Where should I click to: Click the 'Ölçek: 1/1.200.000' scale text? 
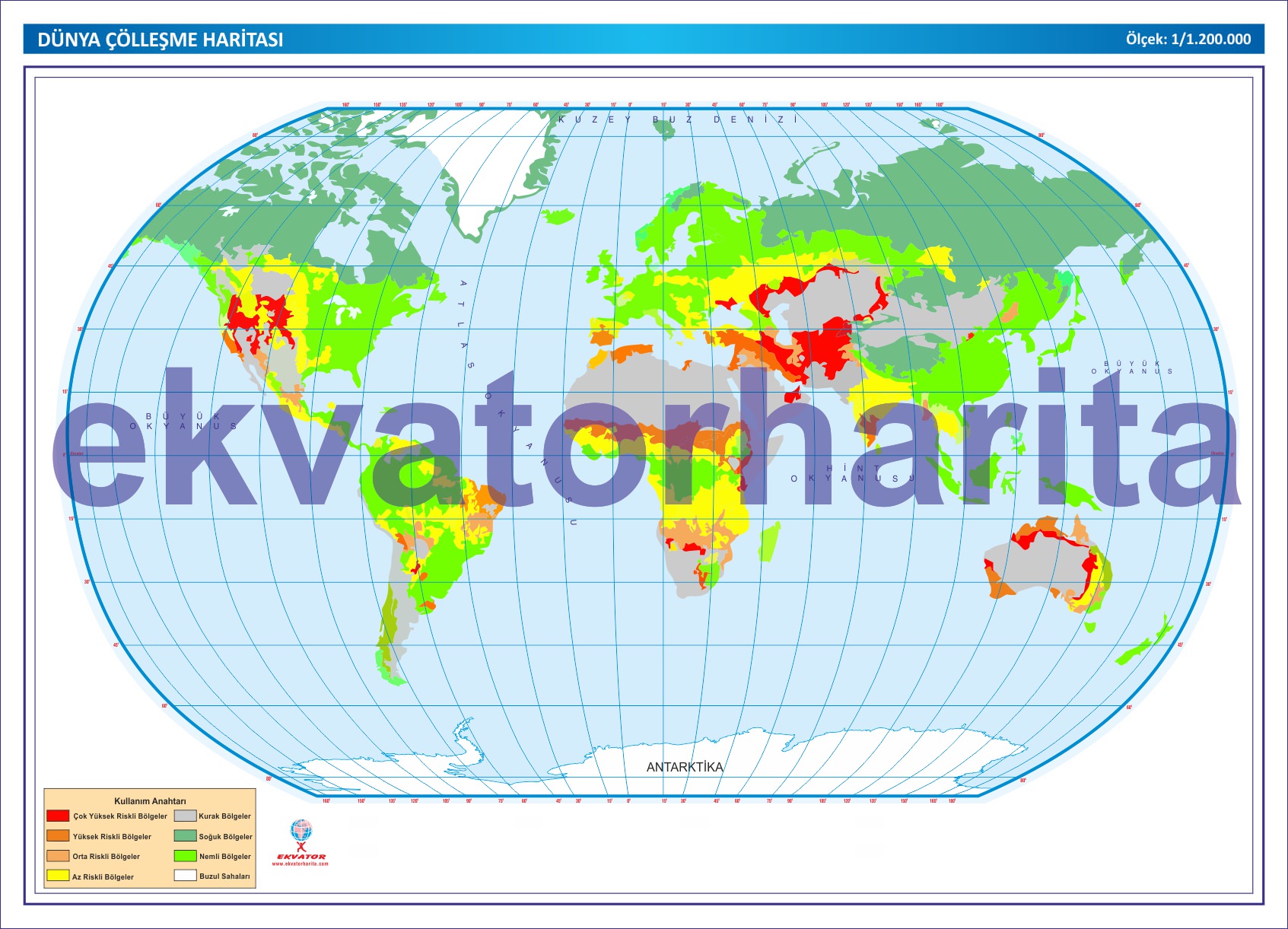[x=1188, y=39]
